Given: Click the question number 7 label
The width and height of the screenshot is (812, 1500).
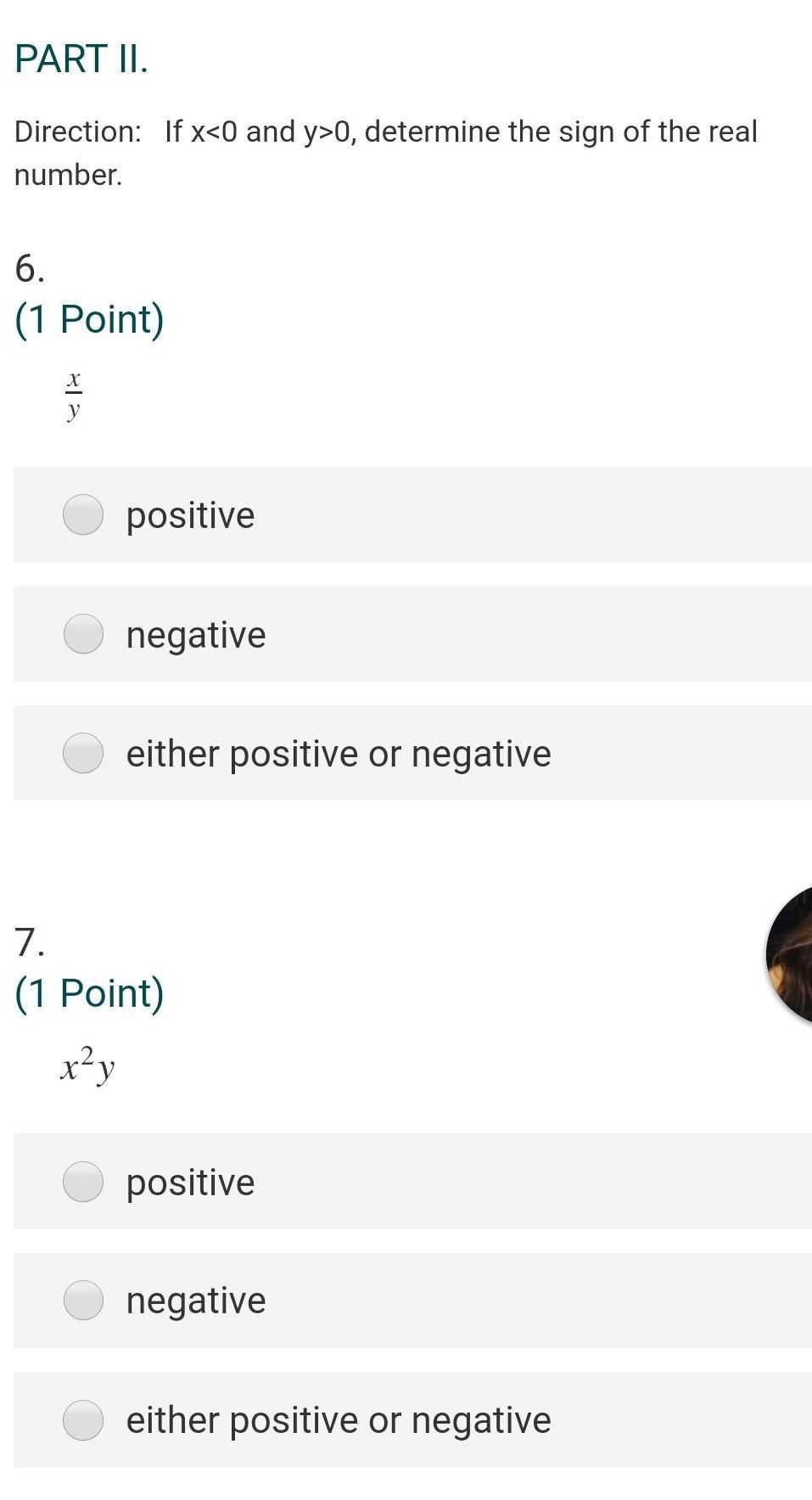Looking at the screenshot, I should tap(29, 942).
